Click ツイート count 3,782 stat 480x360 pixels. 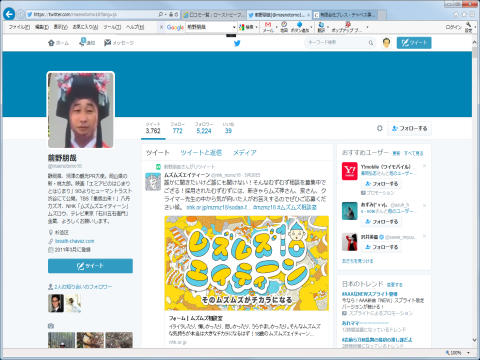(x=153, y=128)
